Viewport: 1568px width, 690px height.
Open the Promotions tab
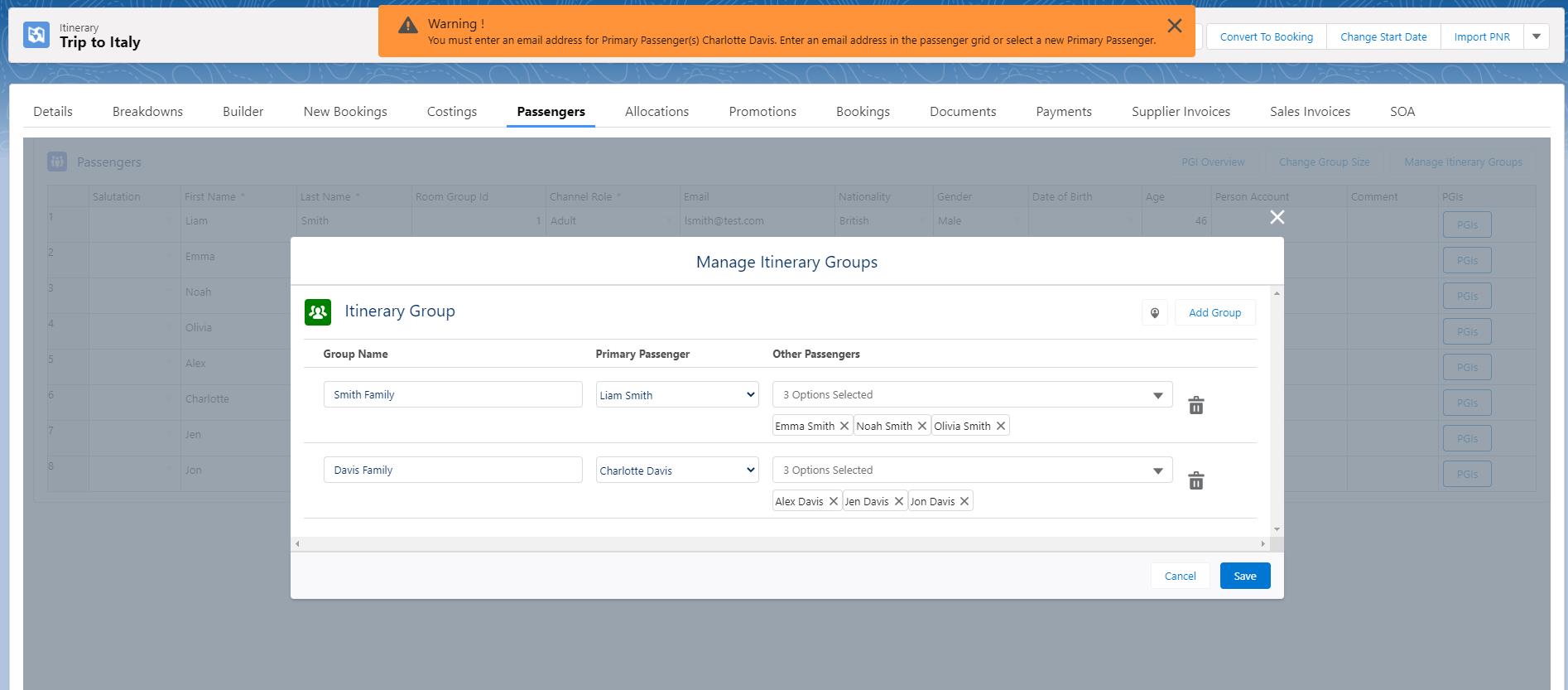click(x=762, y=111)
